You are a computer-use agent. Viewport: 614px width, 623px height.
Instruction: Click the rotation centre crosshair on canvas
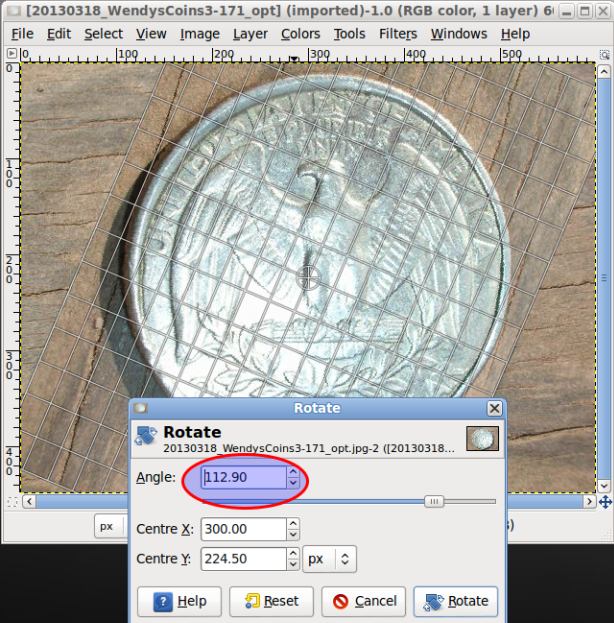pyautogui.click(x=308, y=277)
